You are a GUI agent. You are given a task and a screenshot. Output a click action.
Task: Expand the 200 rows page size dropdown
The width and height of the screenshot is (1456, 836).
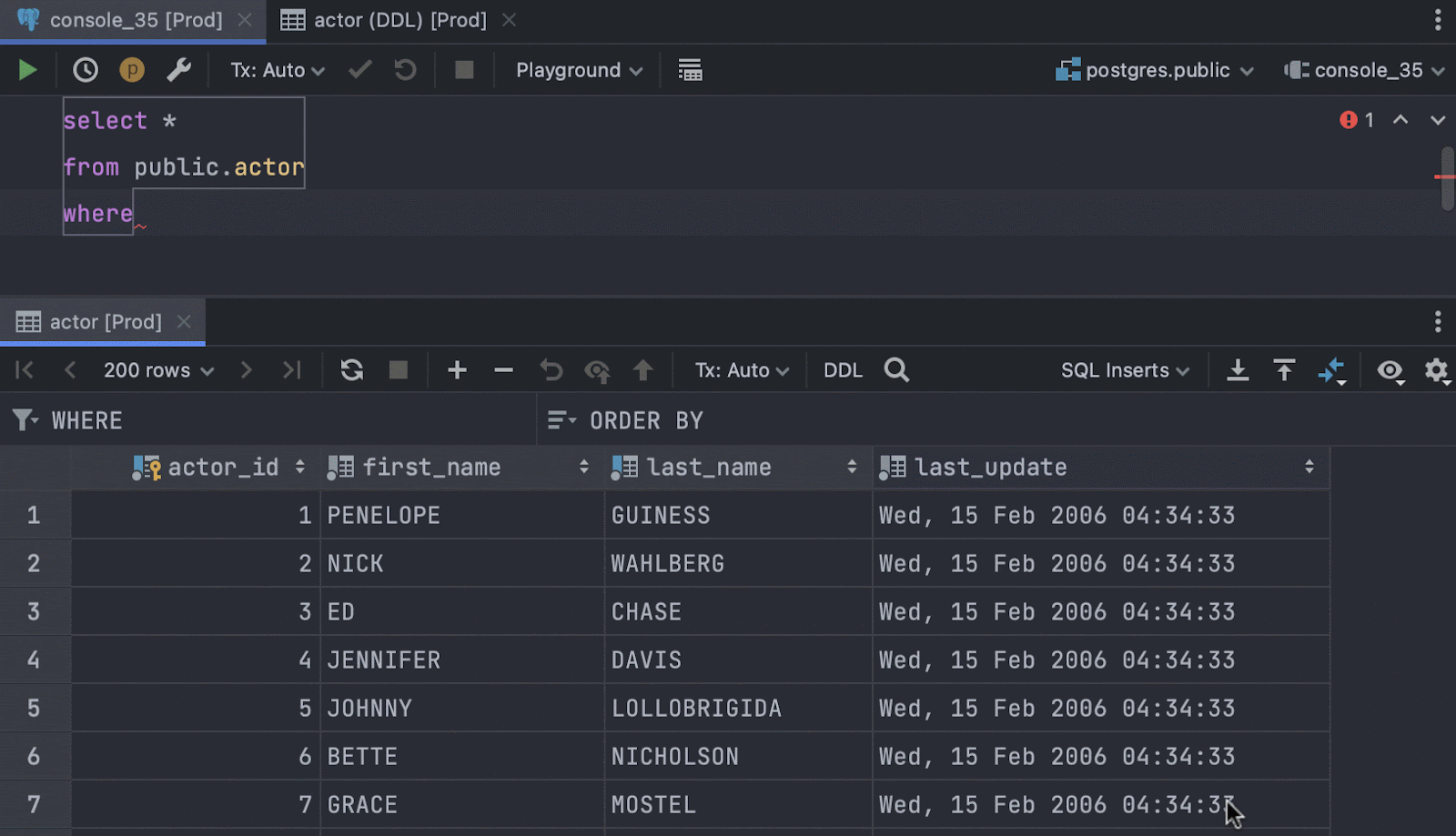pos(158,370)
